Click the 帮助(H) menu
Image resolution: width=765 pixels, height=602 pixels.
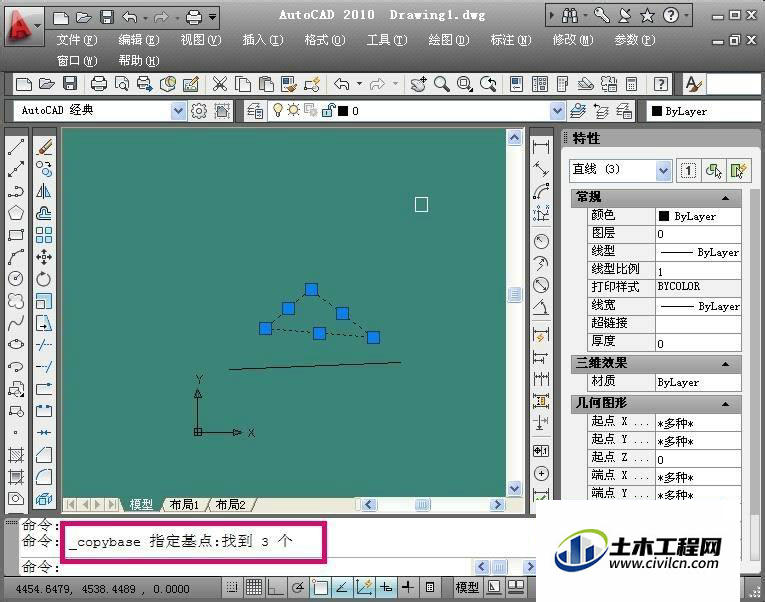point(139,61)
